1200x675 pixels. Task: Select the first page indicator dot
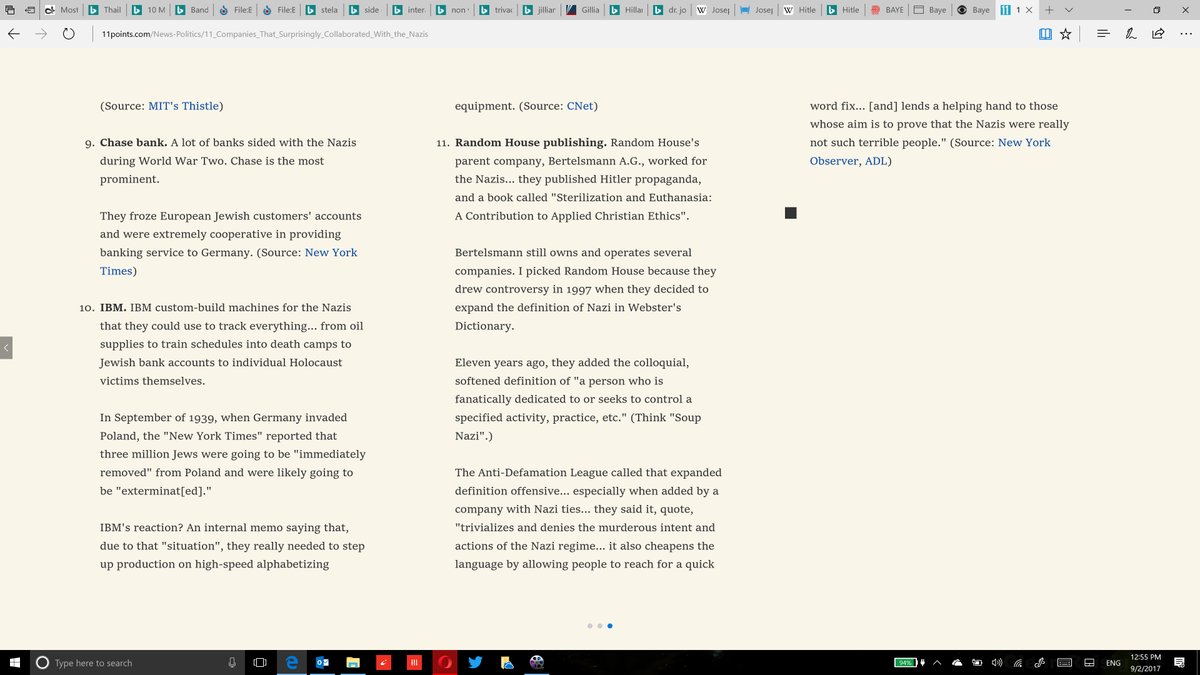point(589,626)
